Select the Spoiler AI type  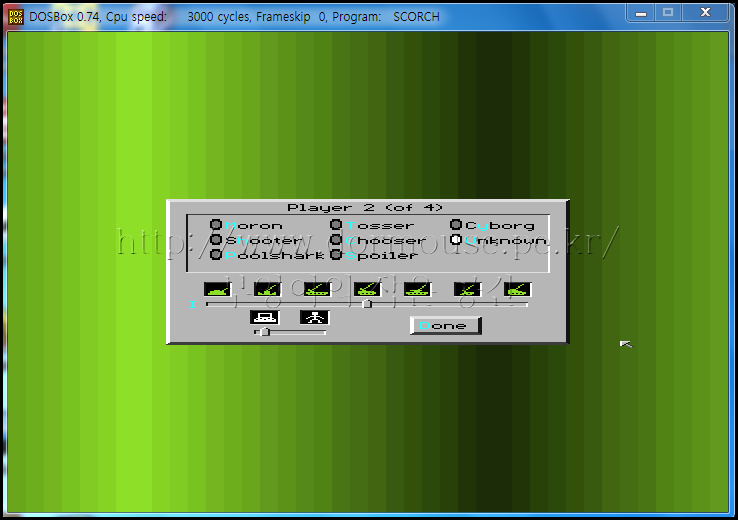pos(374,255)
